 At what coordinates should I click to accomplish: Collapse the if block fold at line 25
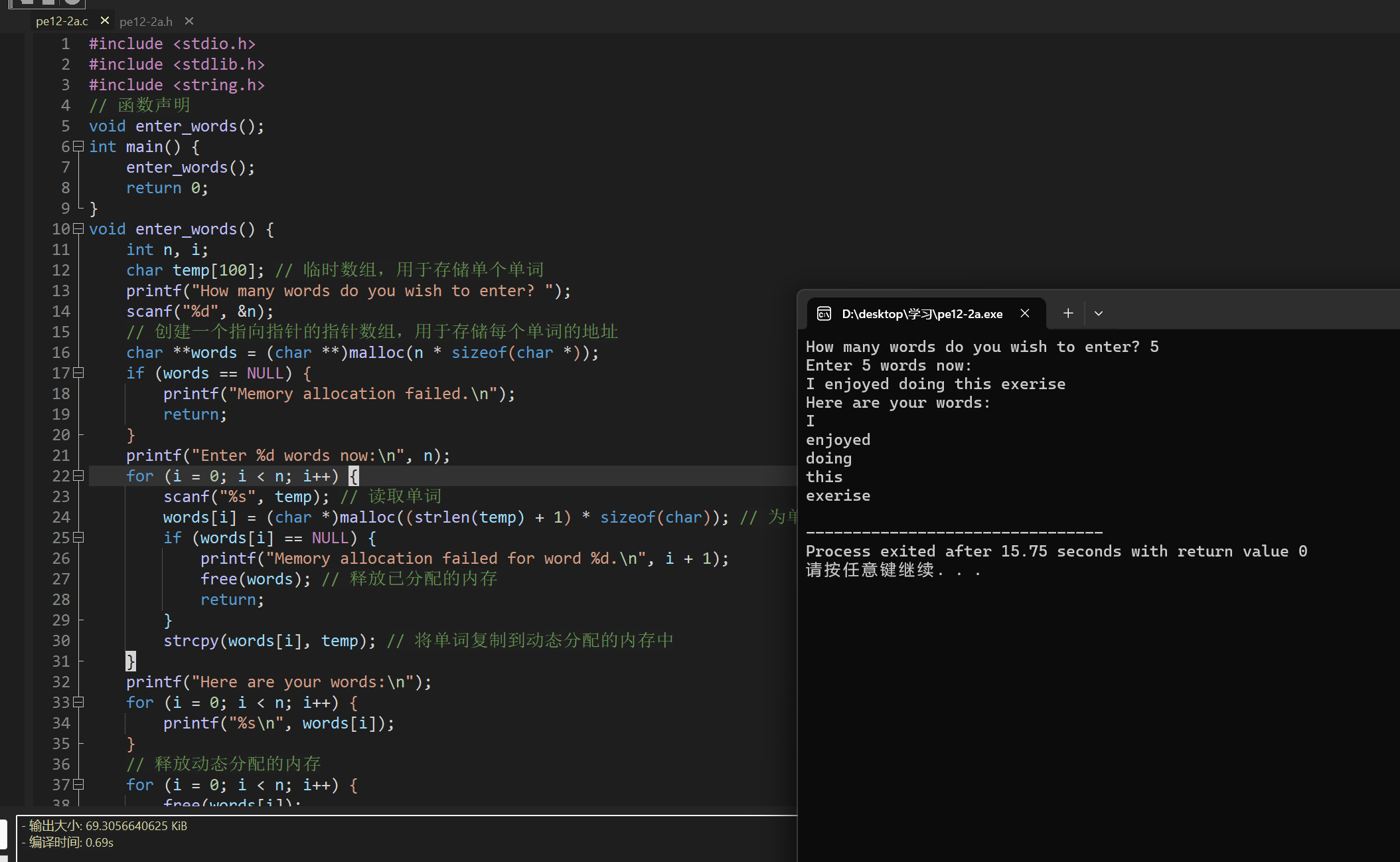click(78, 537)
